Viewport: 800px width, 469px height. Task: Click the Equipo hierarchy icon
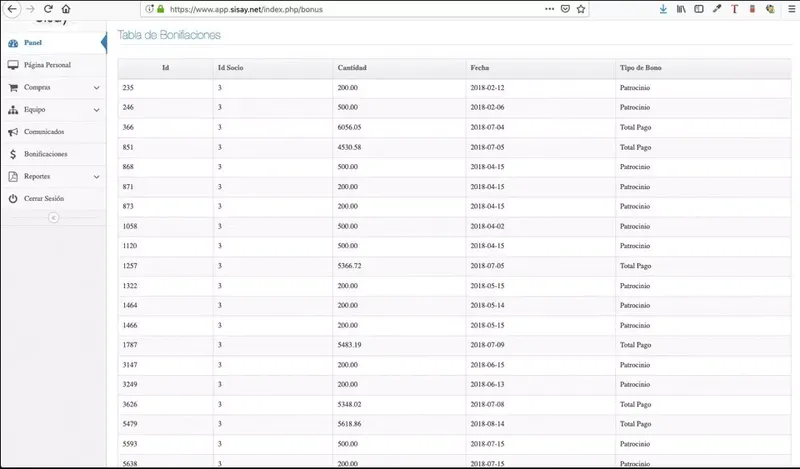pos(13,110)
